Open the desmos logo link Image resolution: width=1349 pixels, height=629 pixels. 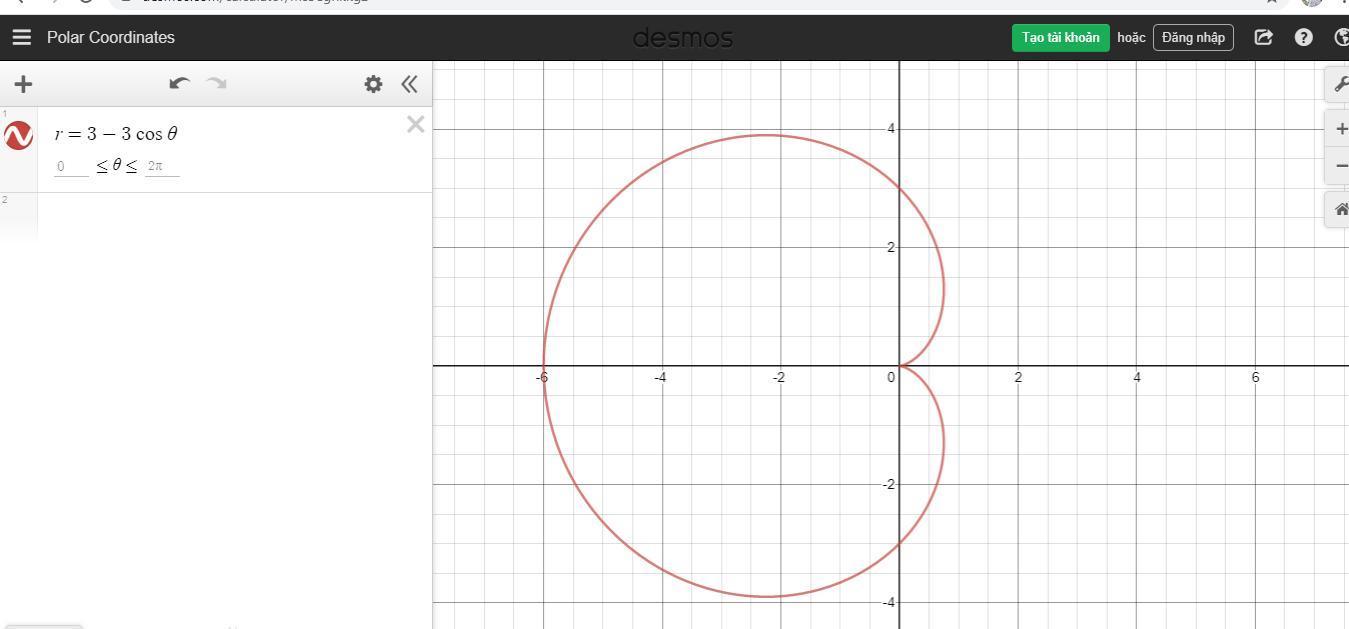click(683, 38)
